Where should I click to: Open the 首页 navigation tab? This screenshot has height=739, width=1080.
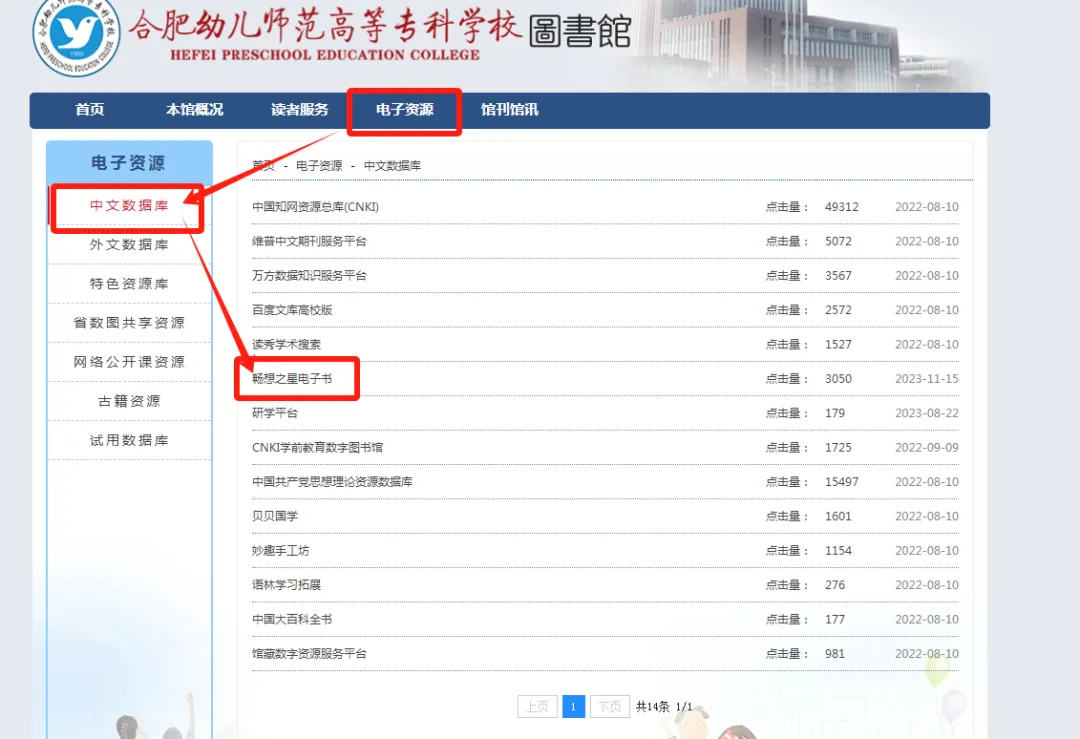coord(90,110)
